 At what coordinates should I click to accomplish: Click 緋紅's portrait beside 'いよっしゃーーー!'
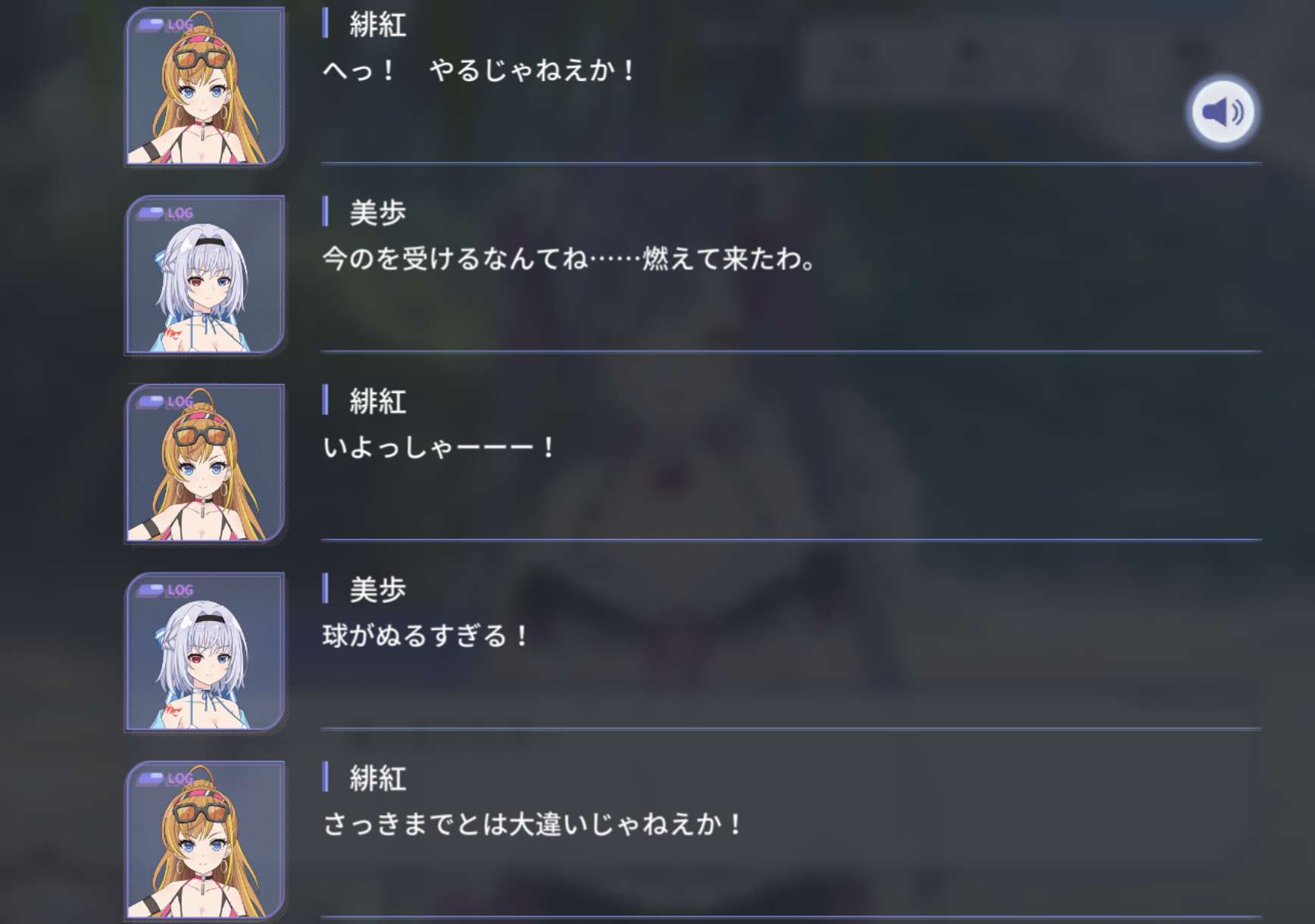coord(205,463)
